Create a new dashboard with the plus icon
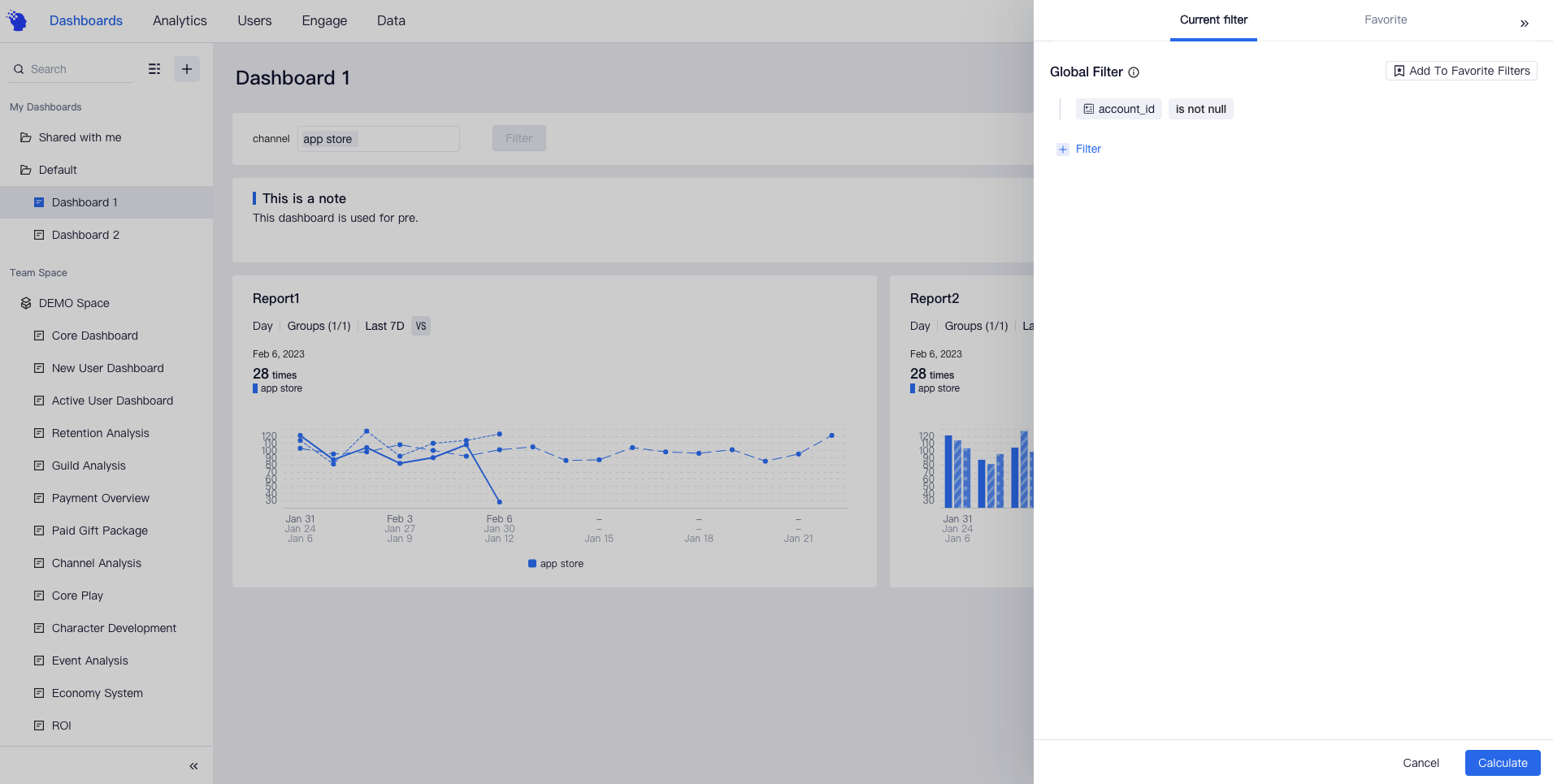 click(186, 68)
